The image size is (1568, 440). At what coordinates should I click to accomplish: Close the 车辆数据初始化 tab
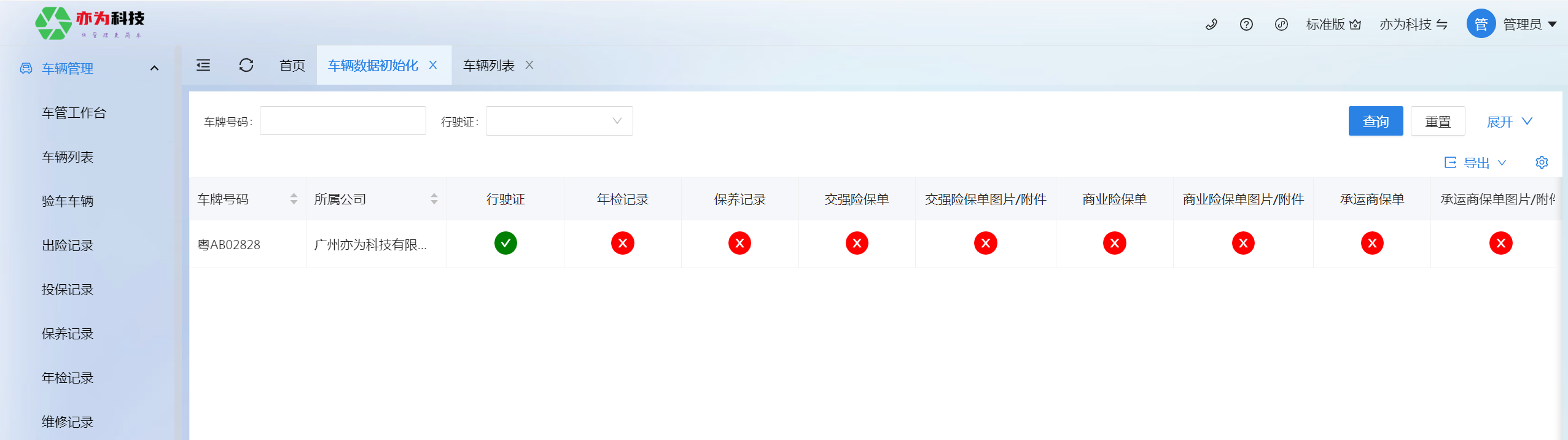(x=433, y=65)
